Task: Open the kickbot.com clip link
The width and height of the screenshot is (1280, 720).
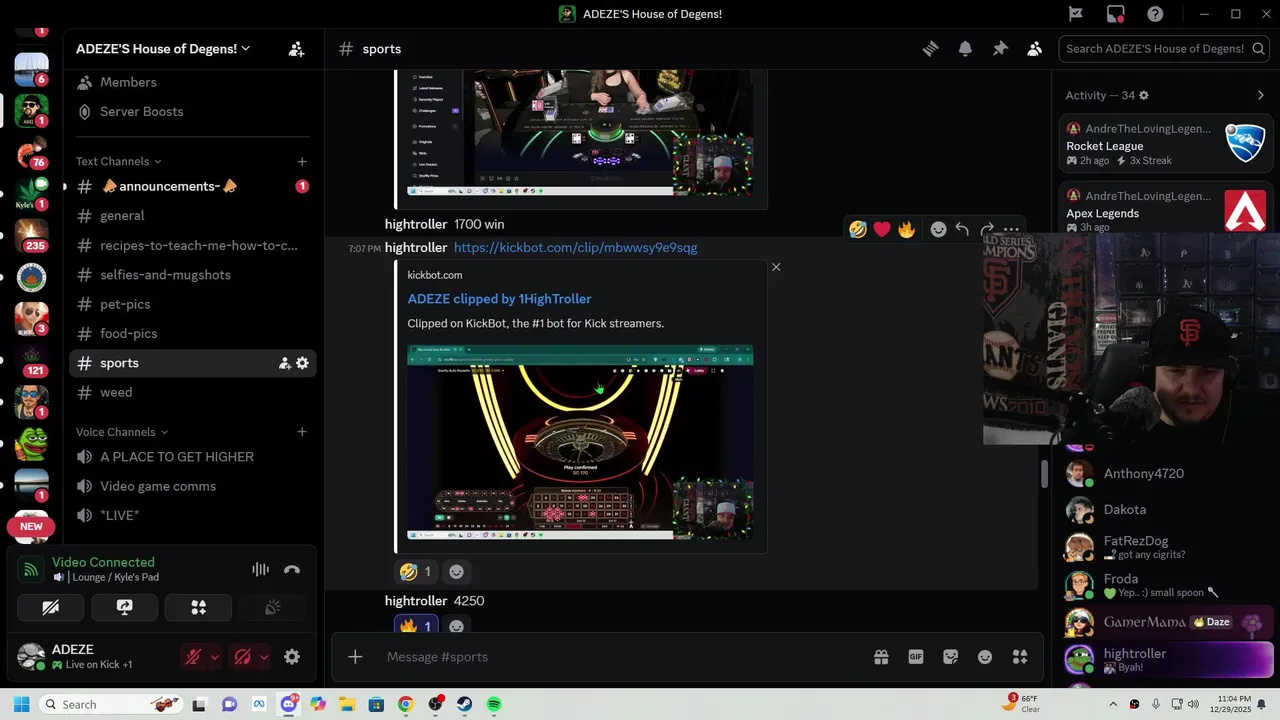Action: point(576,247)
